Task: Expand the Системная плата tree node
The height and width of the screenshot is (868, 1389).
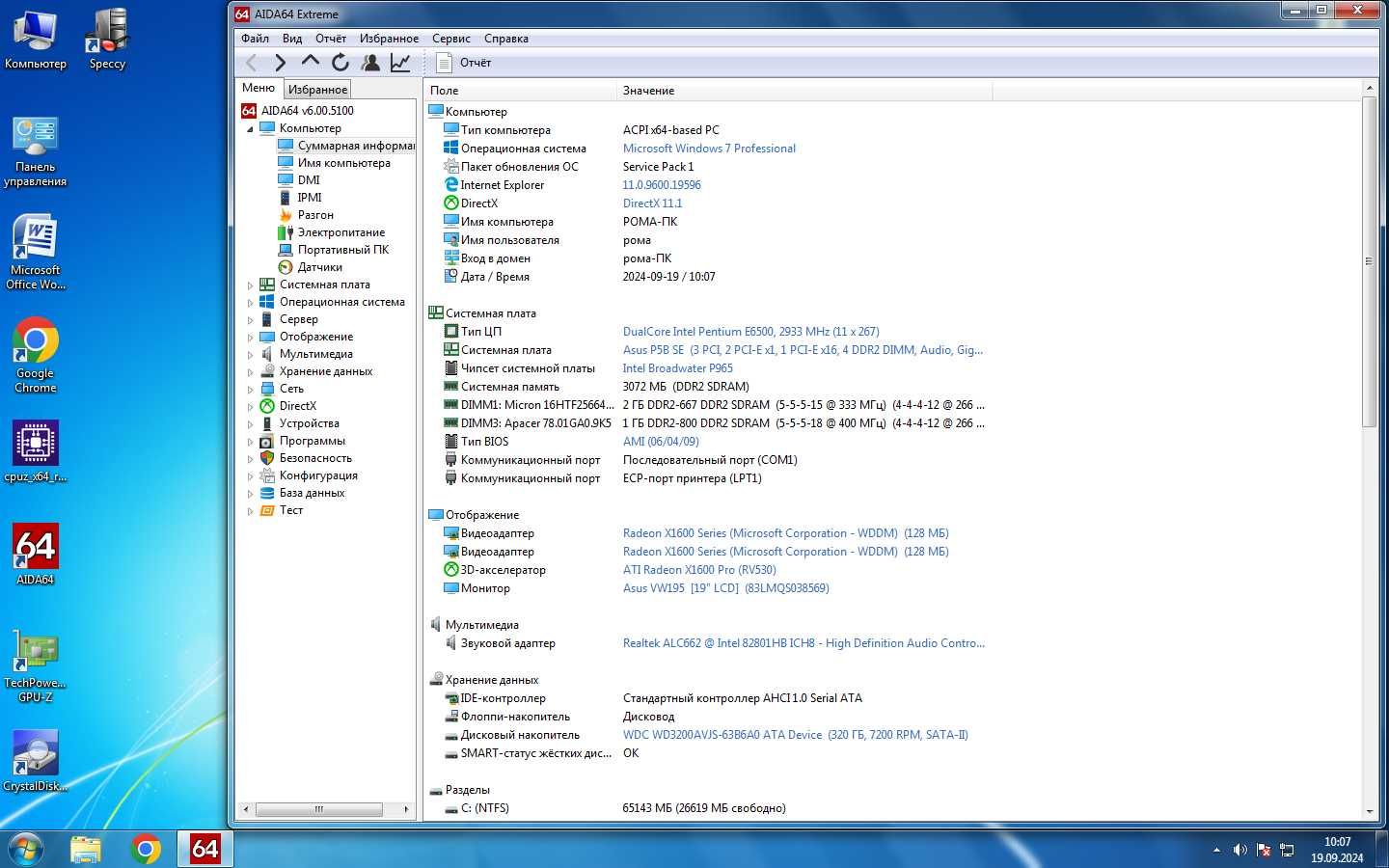Action: [x=250, y=285]
